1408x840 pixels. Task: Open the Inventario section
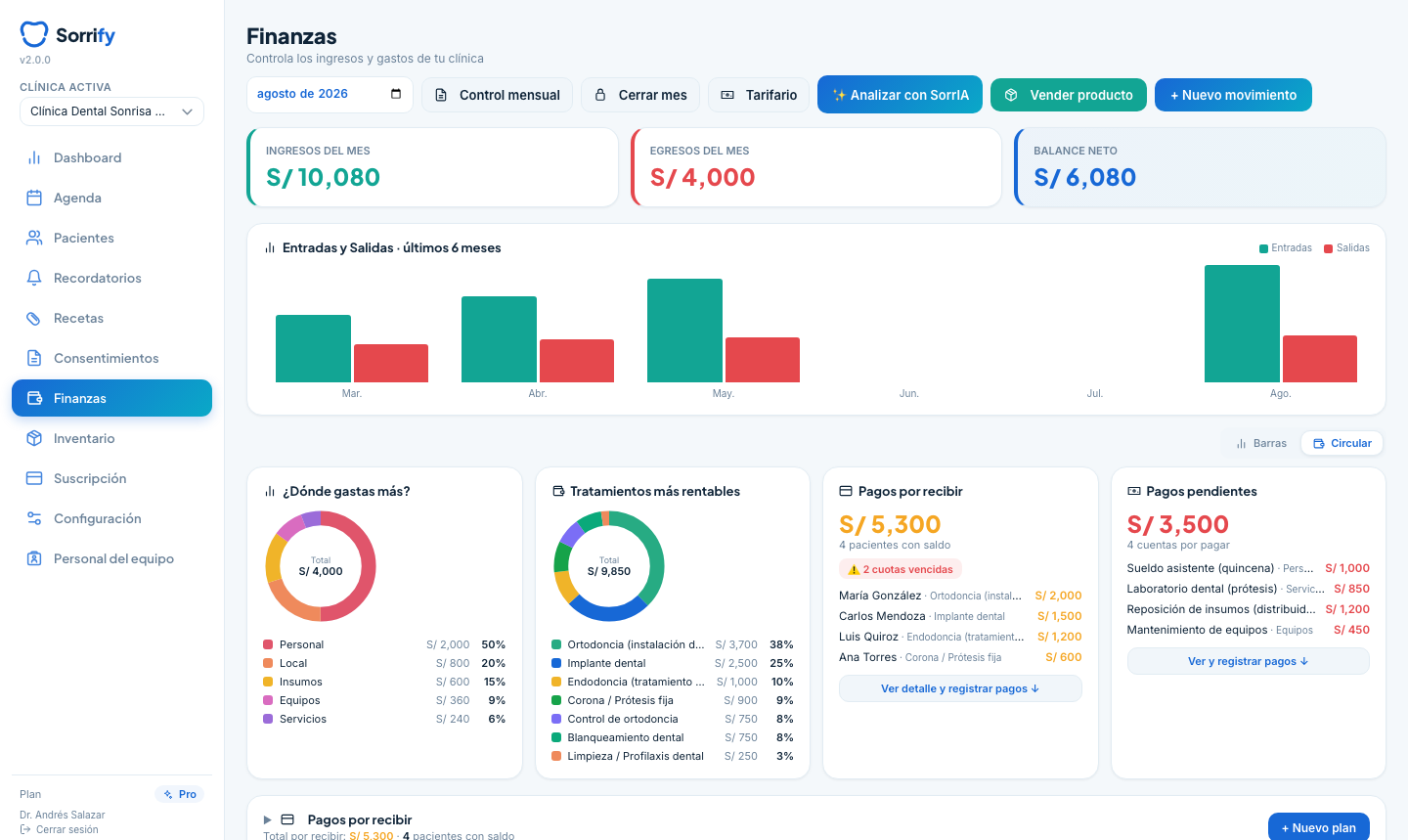pos(111,438)
